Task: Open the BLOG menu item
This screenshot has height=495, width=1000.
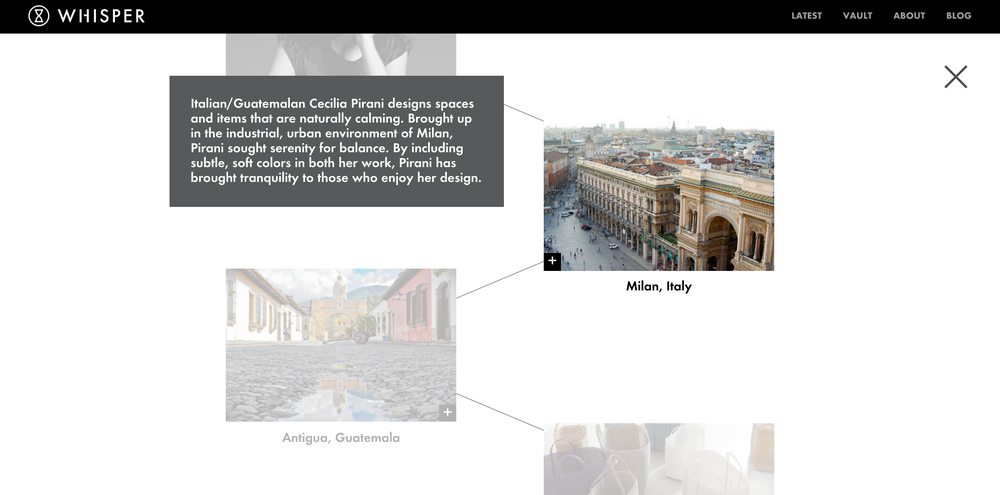Action: (959, 16)
